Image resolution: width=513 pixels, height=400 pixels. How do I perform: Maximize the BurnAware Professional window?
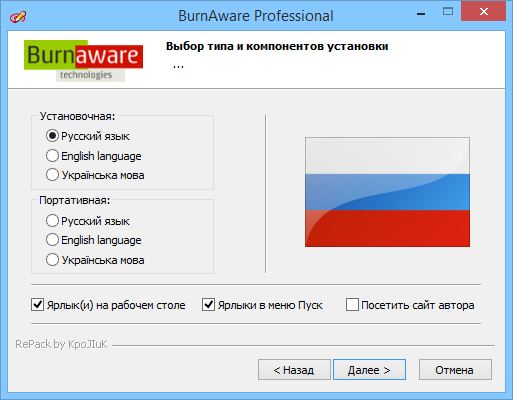tap(448, 12)
